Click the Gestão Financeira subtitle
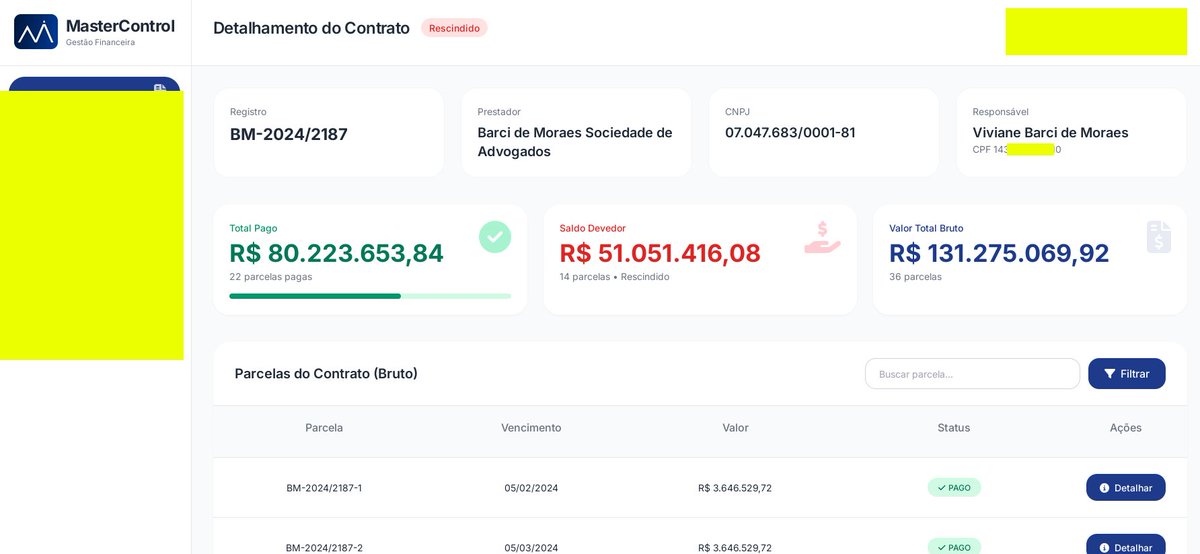This screenshot has height=554, width=1200. [100, 43]
